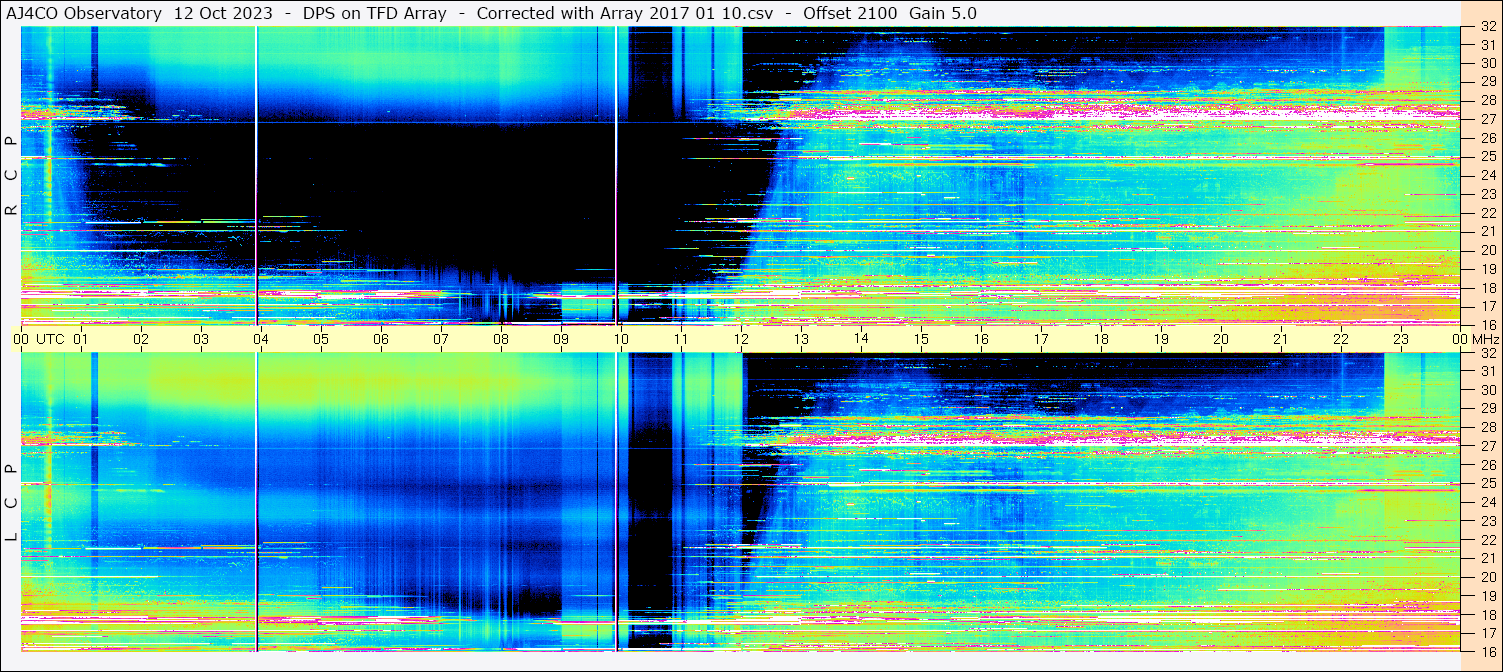Screen dimensions: 1503x672
Task: Click 25 MHz tick on the LCP scale
Action: tap(1487, 483)
